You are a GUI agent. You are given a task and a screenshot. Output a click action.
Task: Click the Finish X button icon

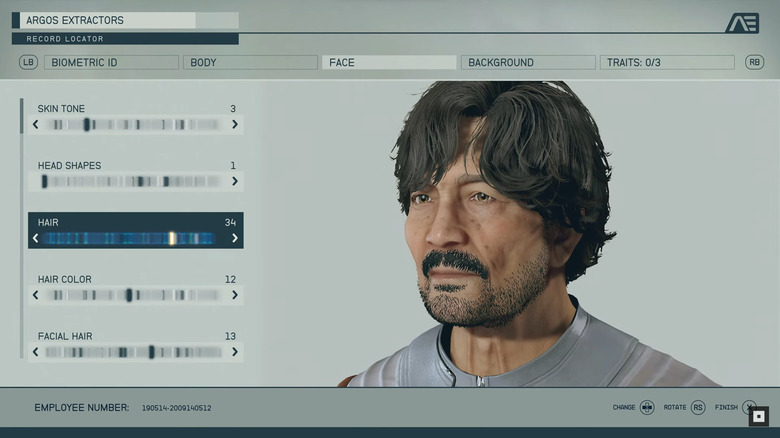748,407
